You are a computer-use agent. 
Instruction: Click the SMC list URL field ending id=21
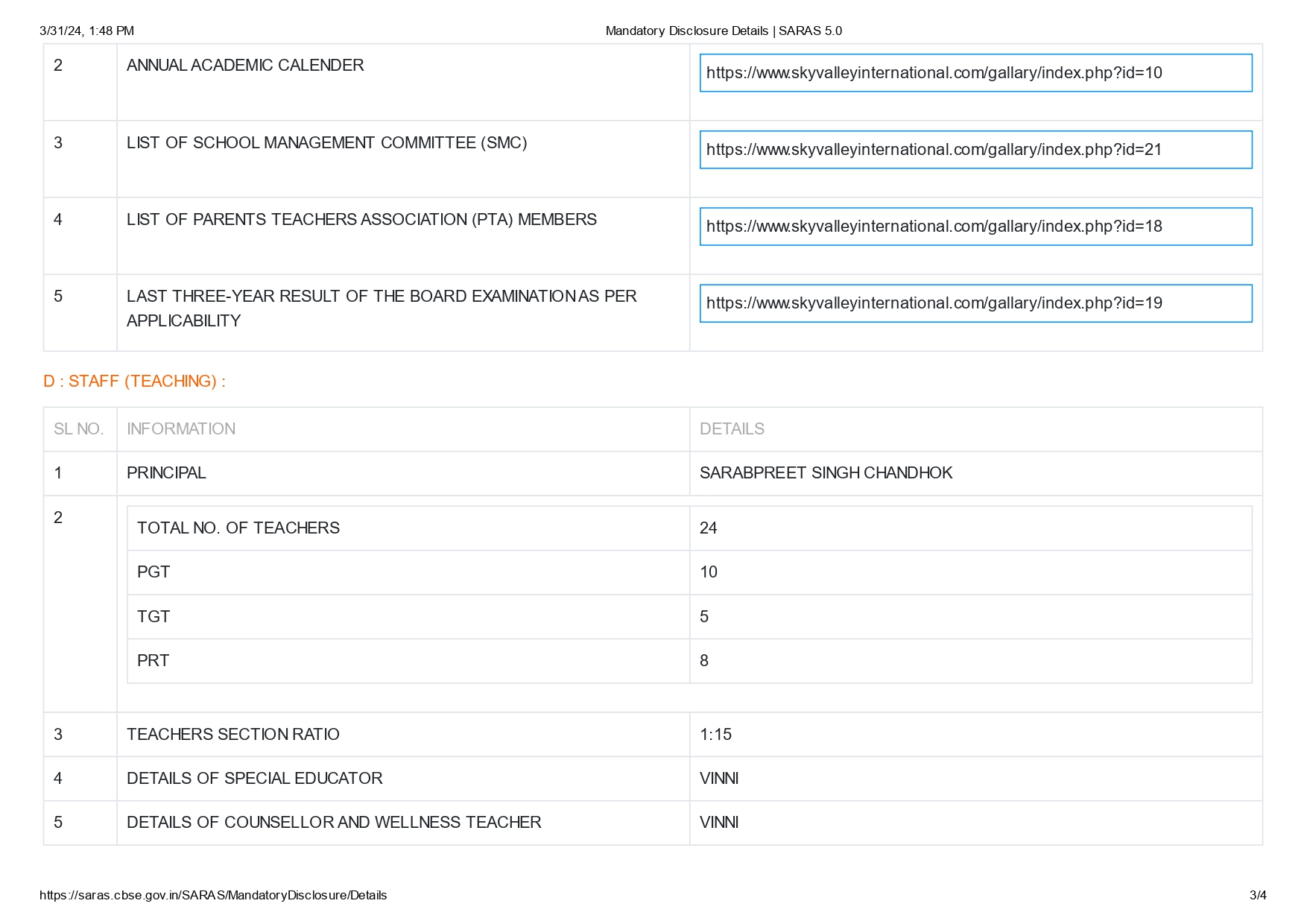tap(975, 150)
